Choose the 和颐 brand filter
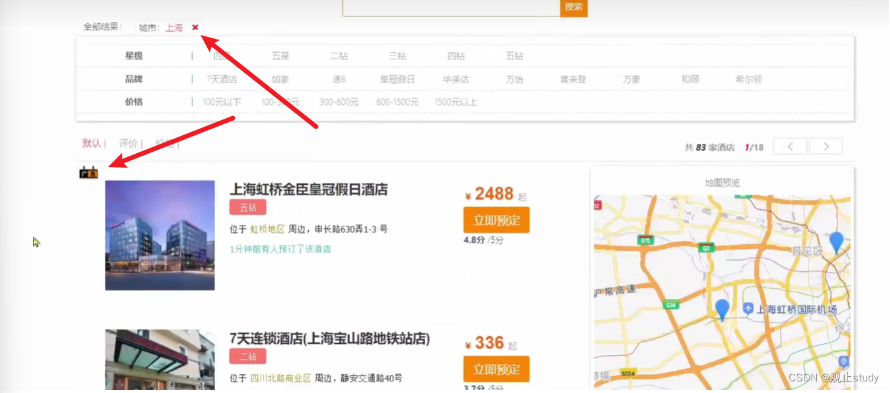The height and width of the screenshot is (393, 890). pos(690,80)
